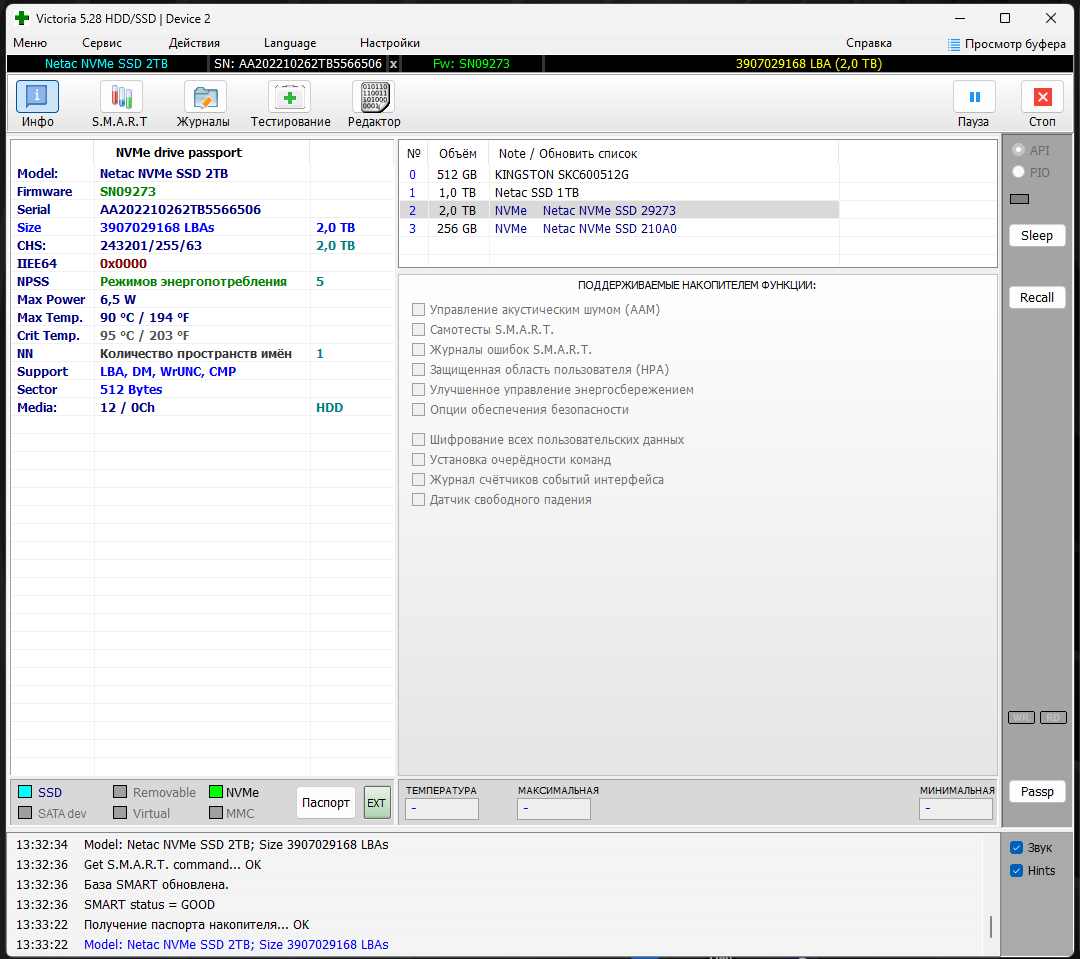Screen dimensions: 1080x959
Task: Check Датчик свободного падения box
Action: (x=418, y=499)
